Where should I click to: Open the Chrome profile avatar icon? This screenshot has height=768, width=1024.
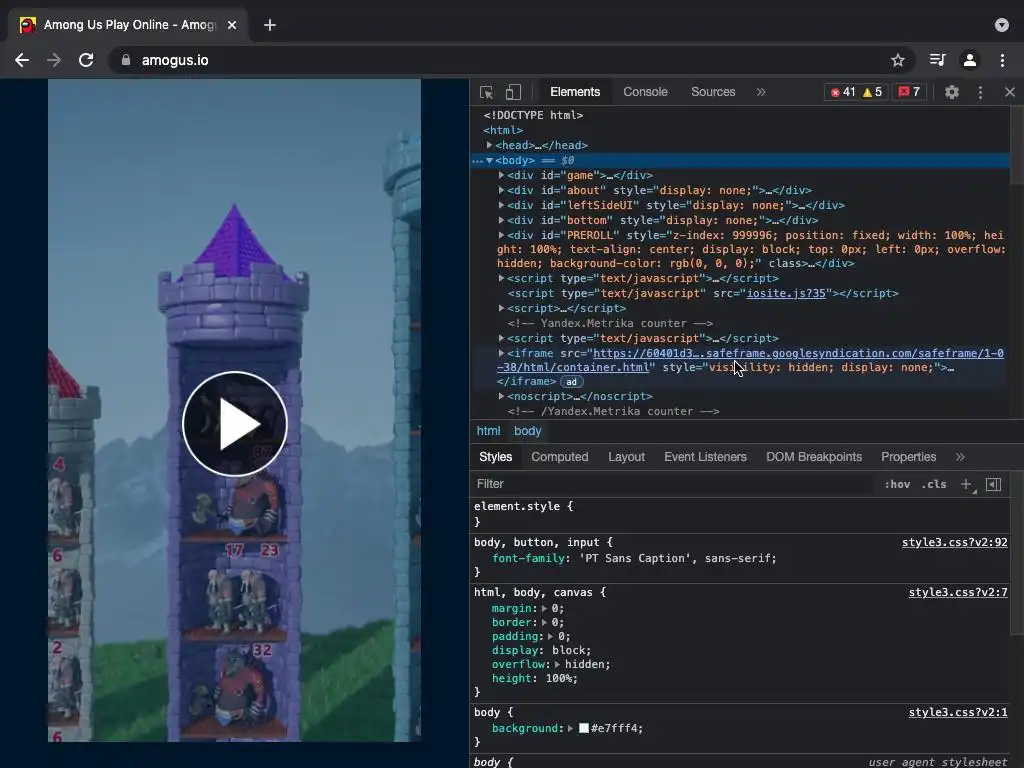970,60
